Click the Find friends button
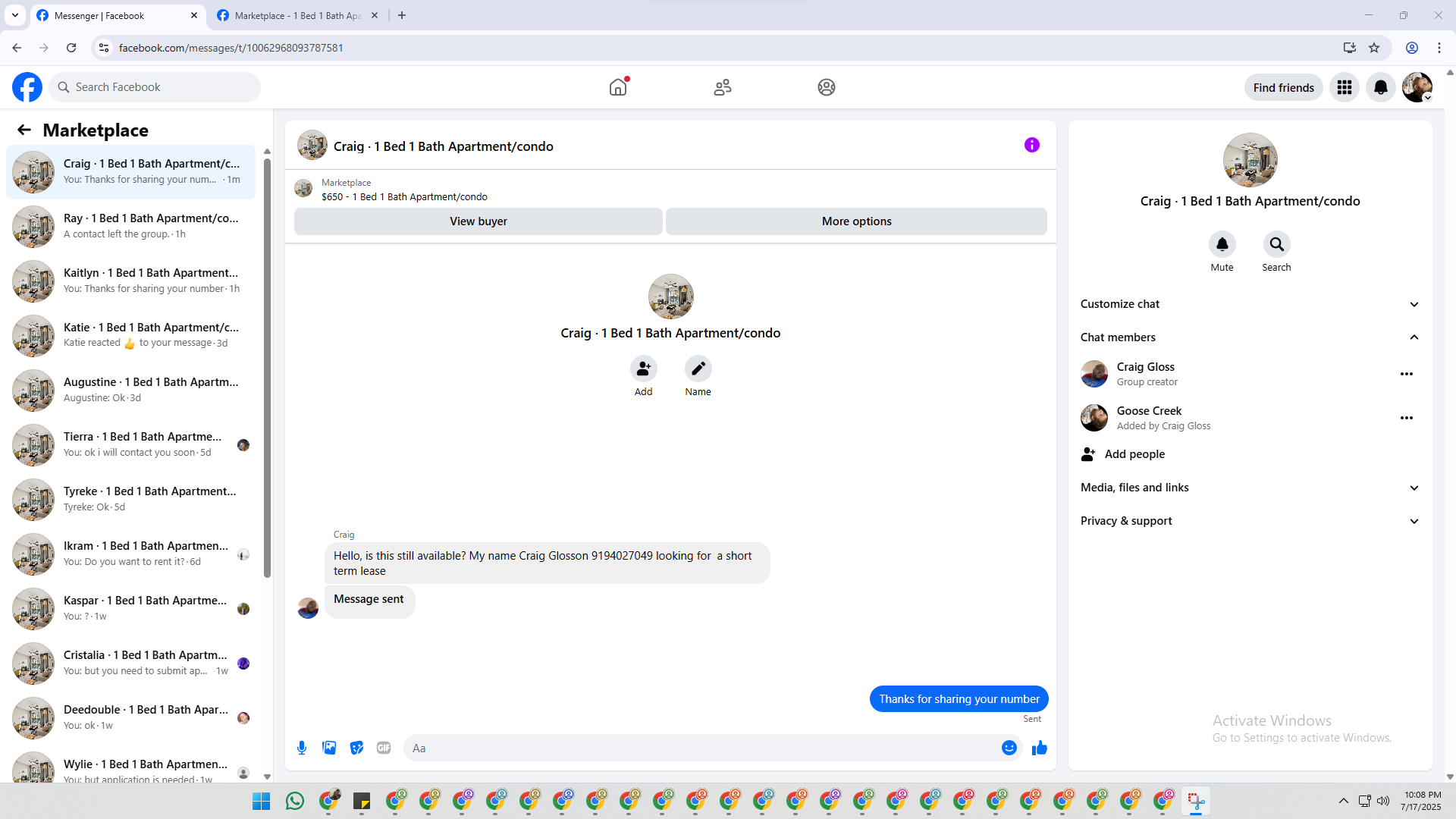Screen dimensions: 1456x819 [1284, 88]
